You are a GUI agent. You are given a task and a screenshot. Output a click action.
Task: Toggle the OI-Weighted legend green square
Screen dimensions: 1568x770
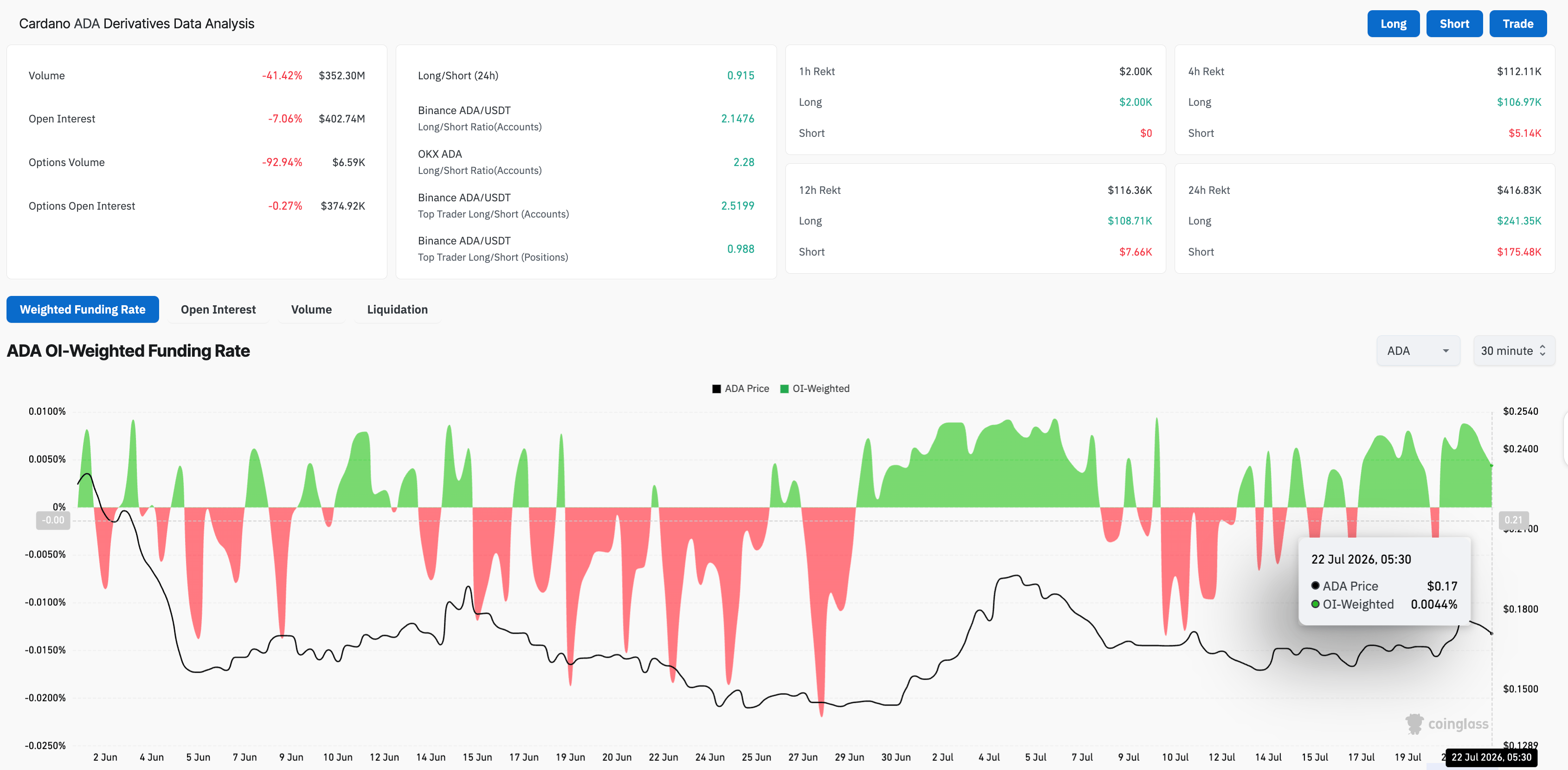[x=784, y=389]
